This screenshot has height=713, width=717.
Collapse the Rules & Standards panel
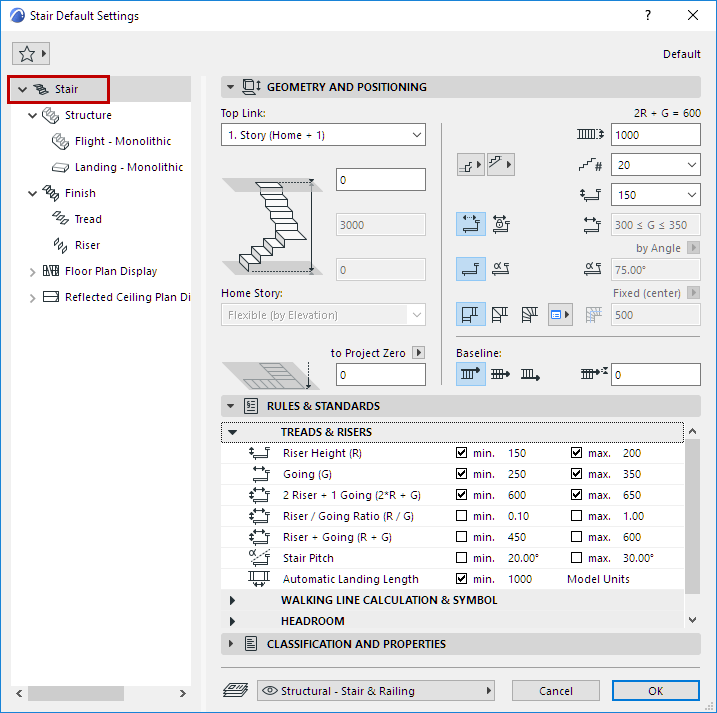pyautogui.click(x=230, y=406)
